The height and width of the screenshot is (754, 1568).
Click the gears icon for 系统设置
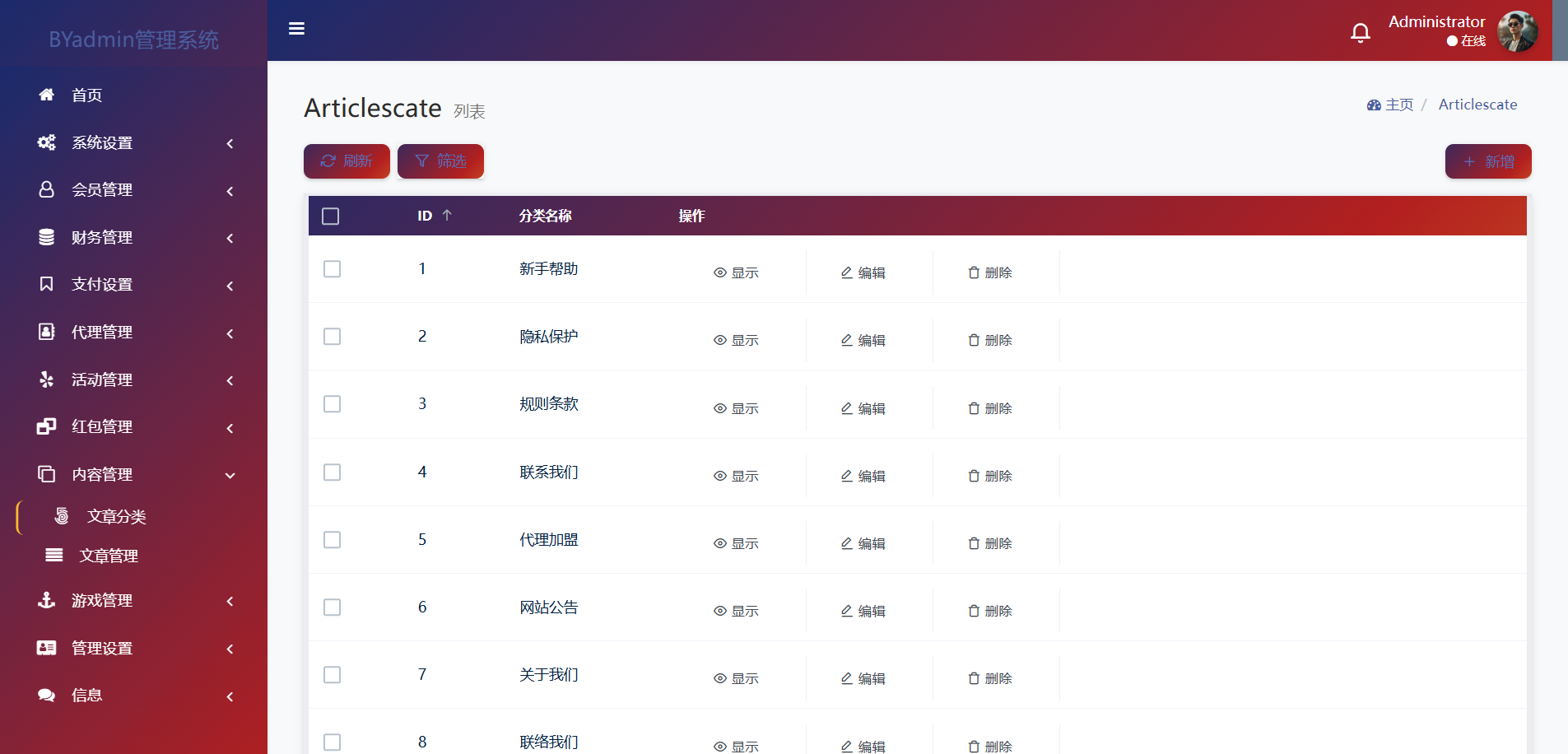[46, 142]
